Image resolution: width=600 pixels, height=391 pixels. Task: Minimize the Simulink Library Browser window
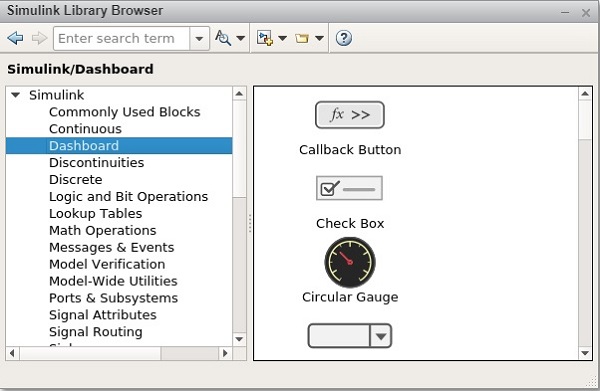(565, 13)
